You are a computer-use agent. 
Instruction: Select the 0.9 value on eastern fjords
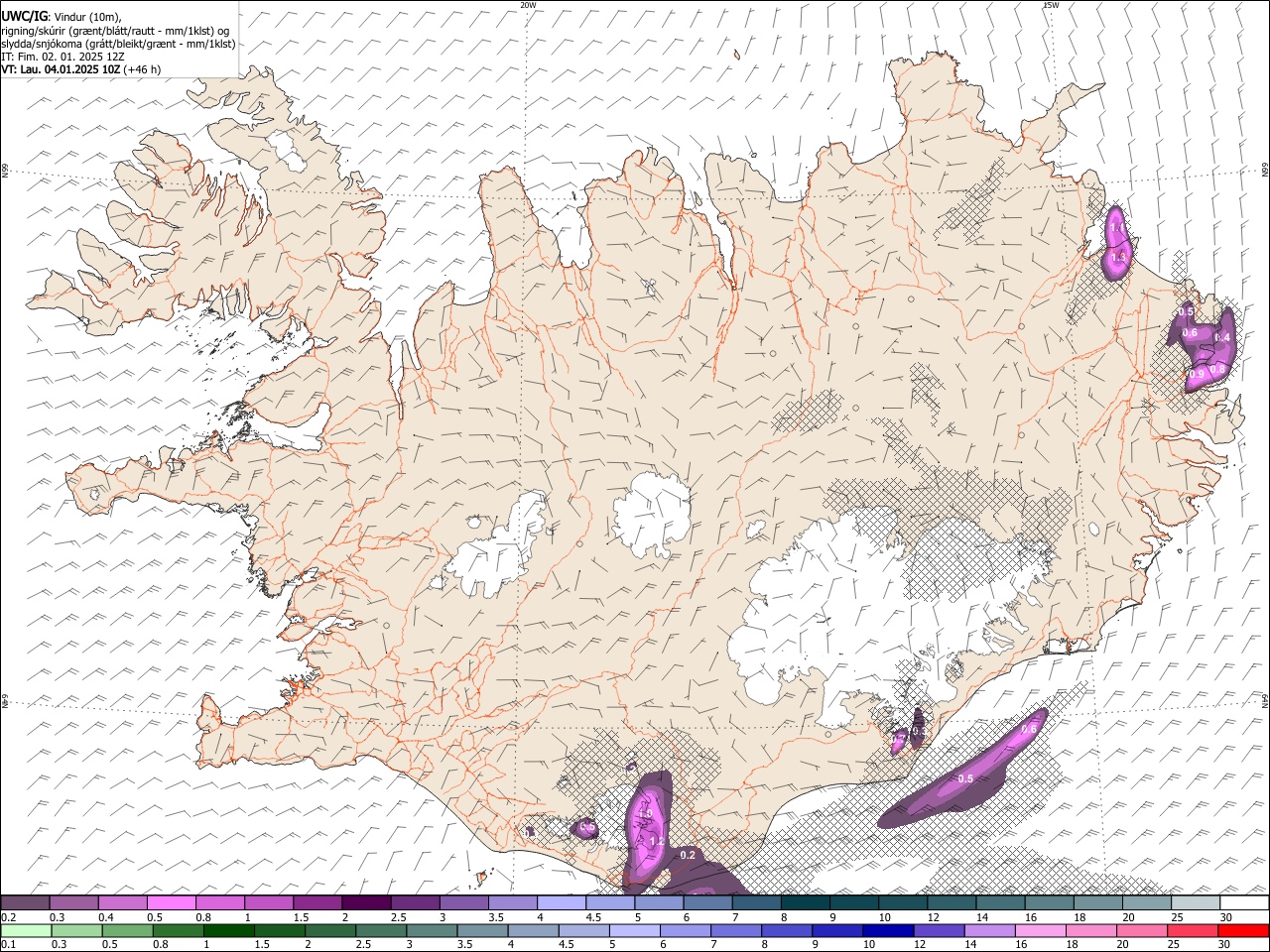1197,375
